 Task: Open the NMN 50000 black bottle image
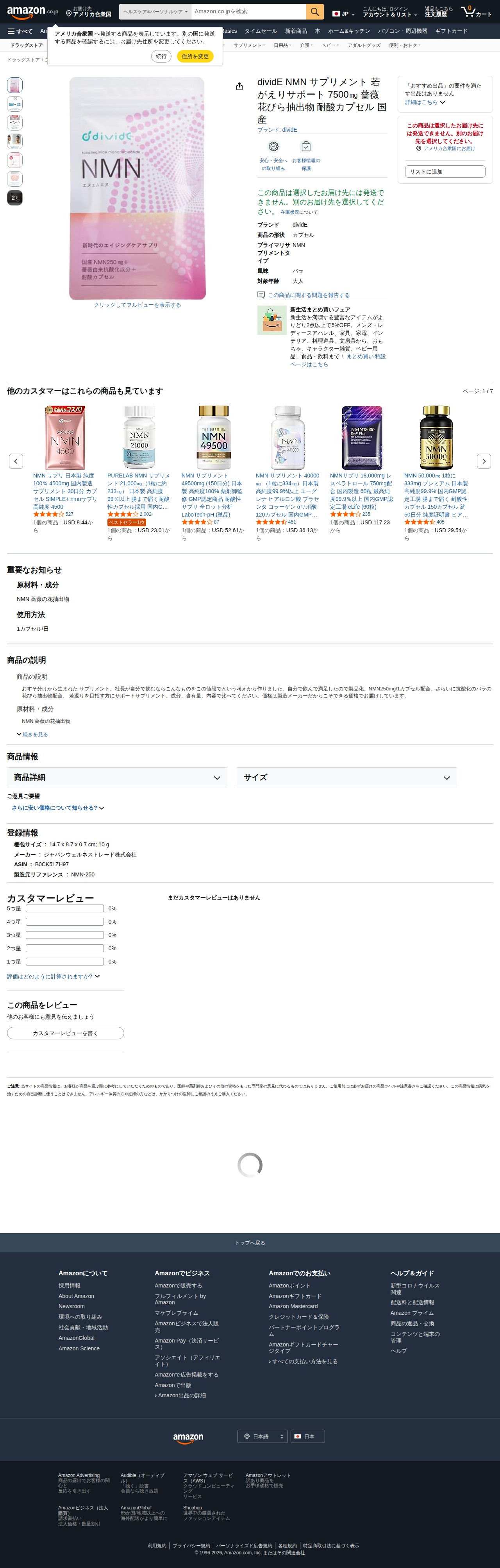[x=436, y=437]
